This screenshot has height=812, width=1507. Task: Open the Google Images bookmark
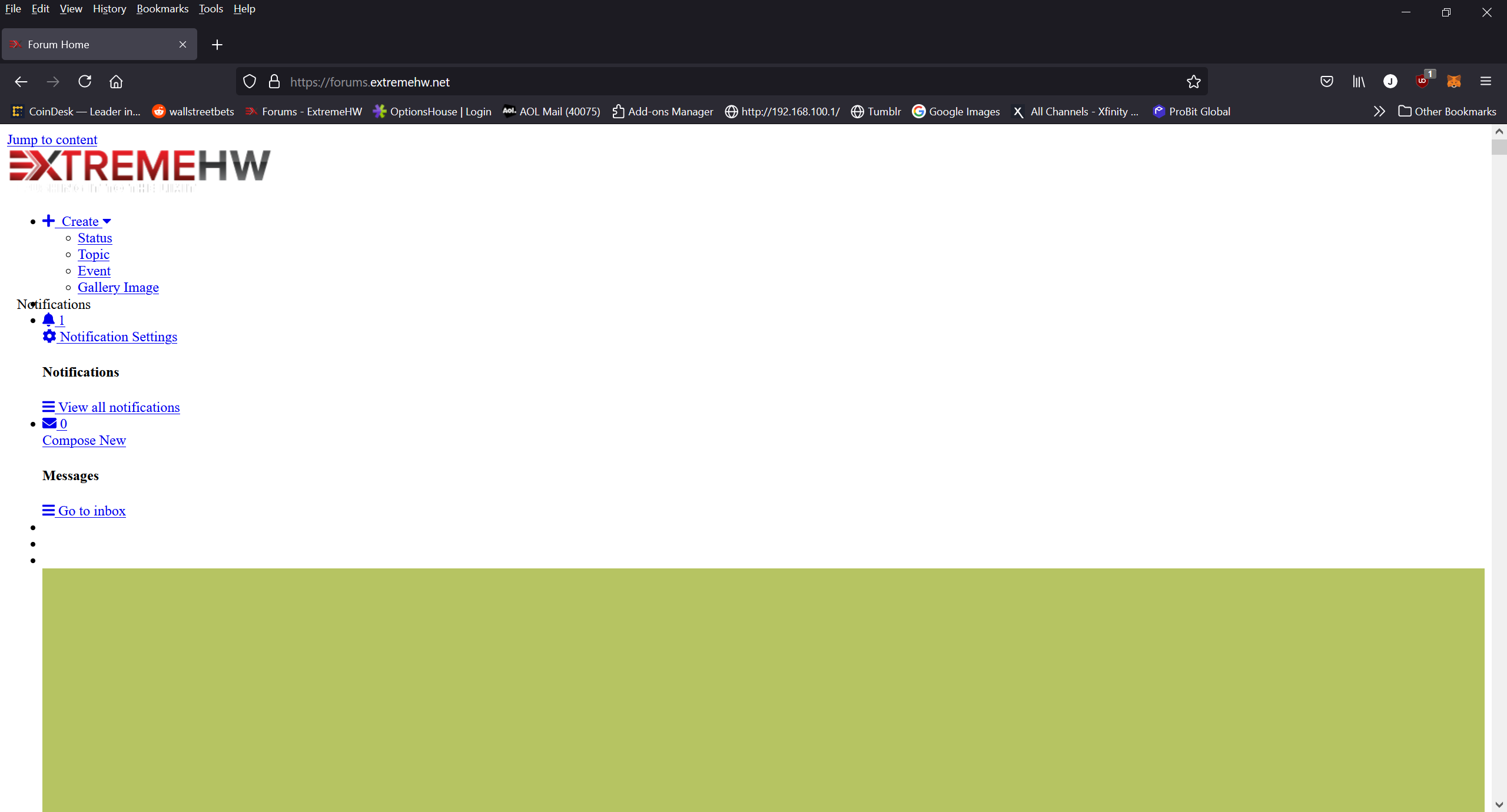[x=956, y=111]
